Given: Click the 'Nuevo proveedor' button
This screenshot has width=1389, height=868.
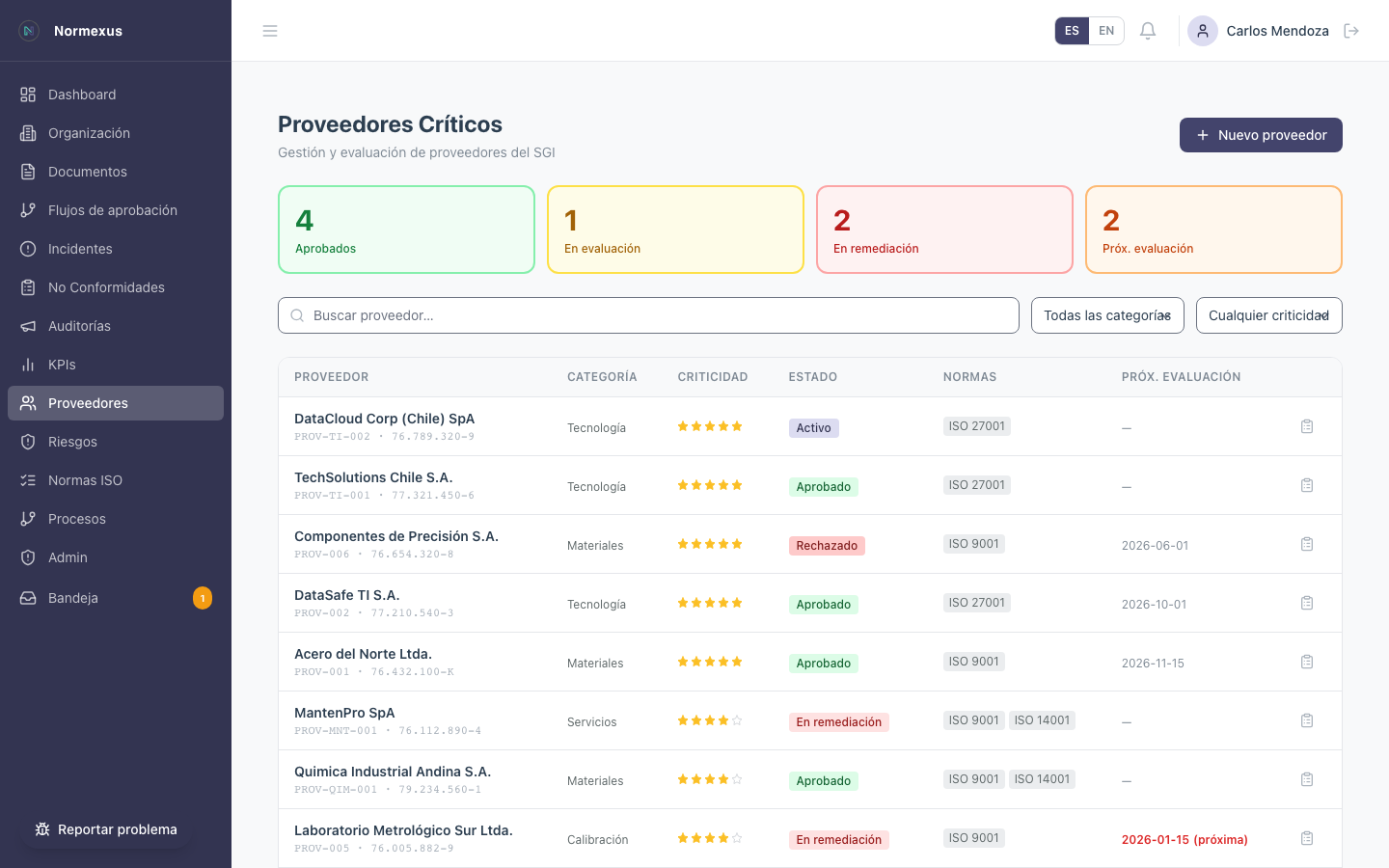Looking at the screenshot, I should coord(1261,135).
